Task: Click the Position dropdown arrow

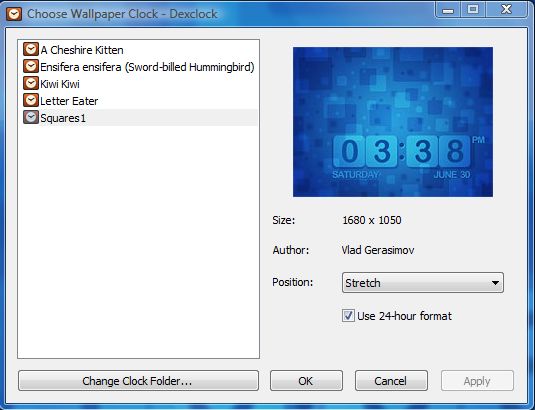Action: click(x=495, y=283)
